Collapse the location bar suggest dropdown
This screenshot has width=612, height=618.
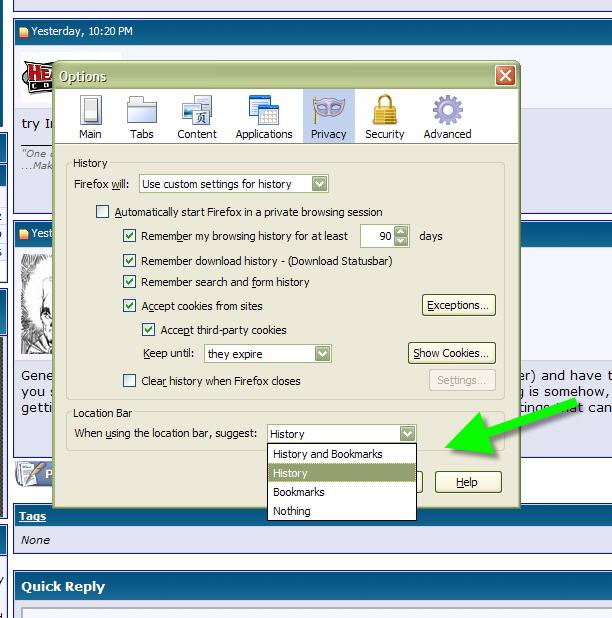tap(407, 434)
